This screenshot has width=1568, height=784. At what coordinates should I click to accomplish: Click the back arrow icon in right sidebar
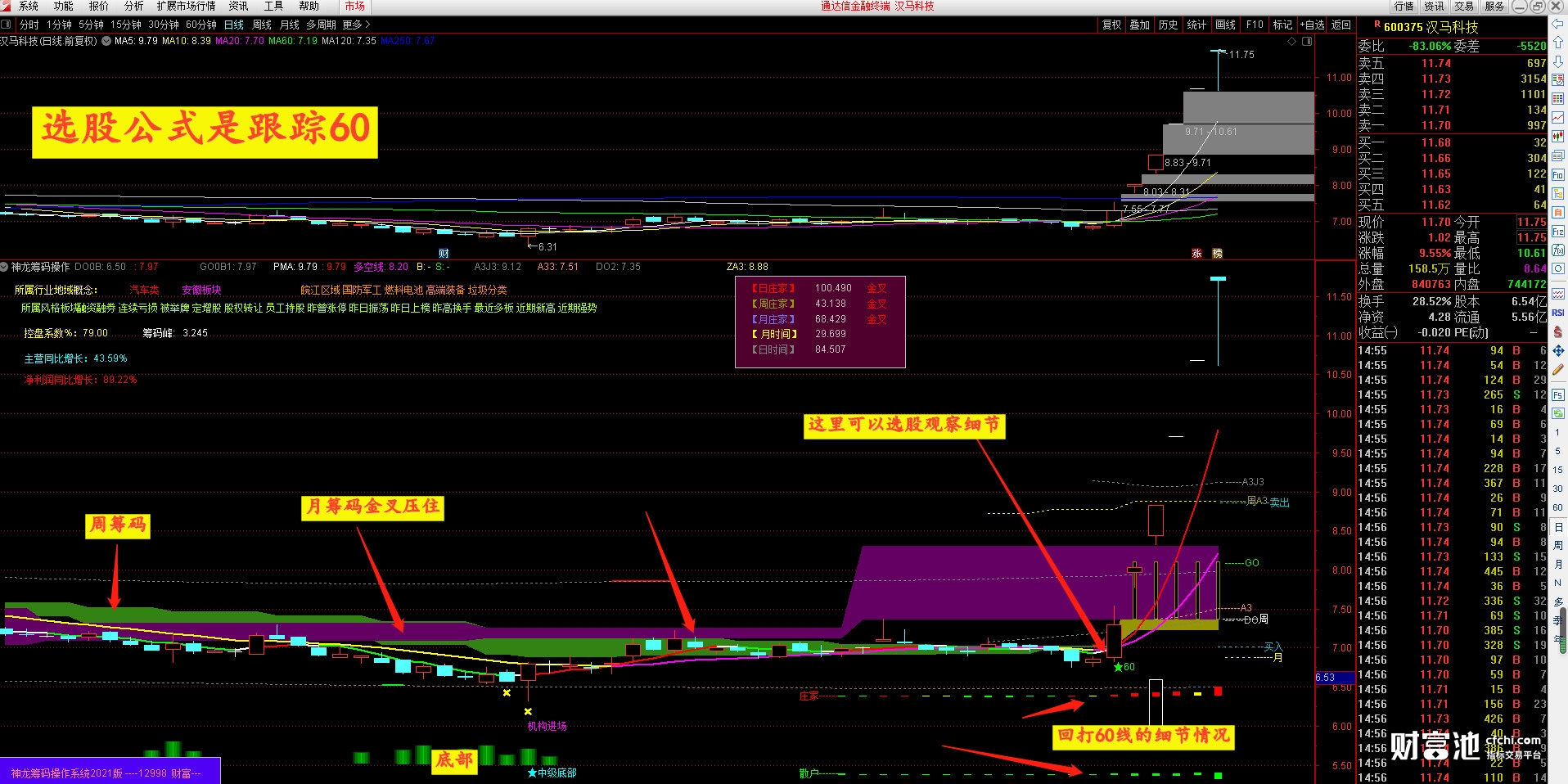click(1558, 25)
